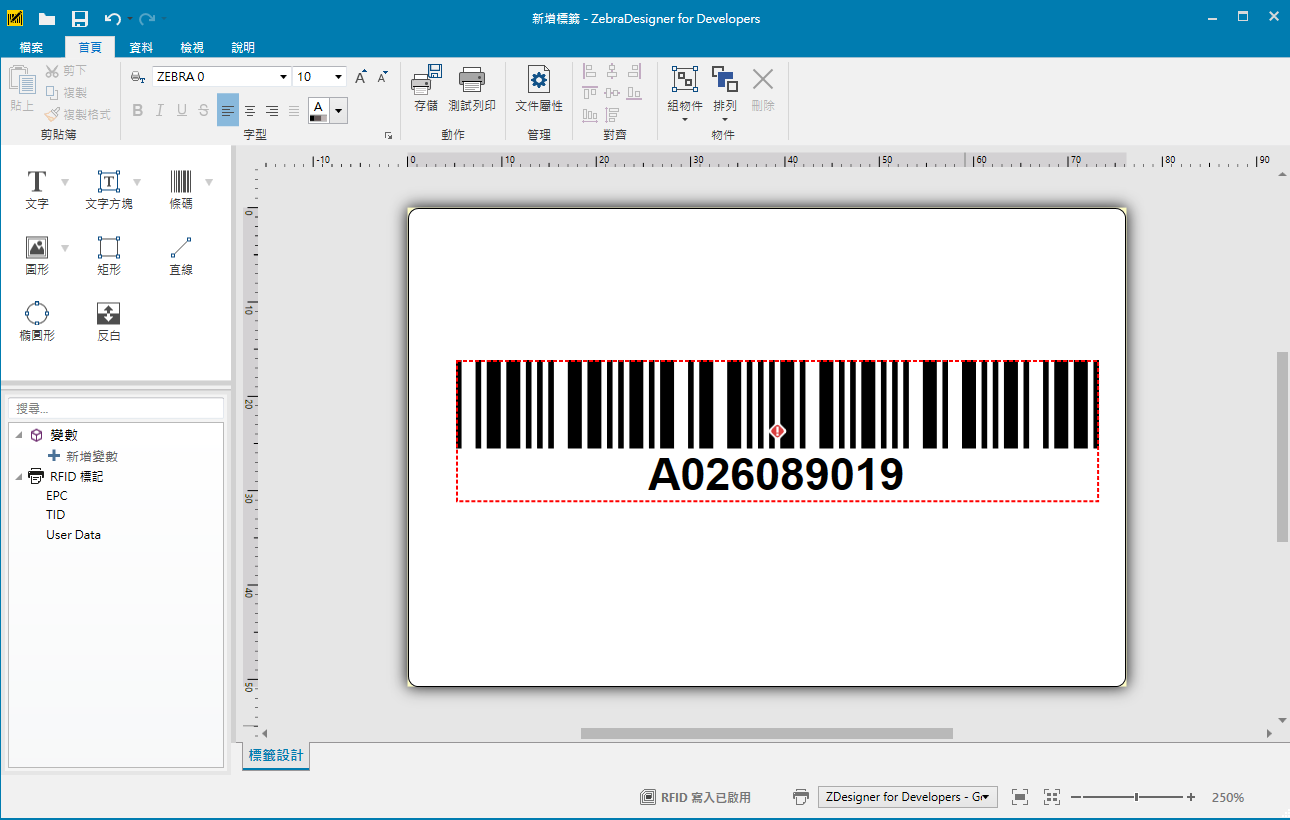Click the font color swatch
The width and height of the screenshot is (1290, 820).
pos(318,110)
